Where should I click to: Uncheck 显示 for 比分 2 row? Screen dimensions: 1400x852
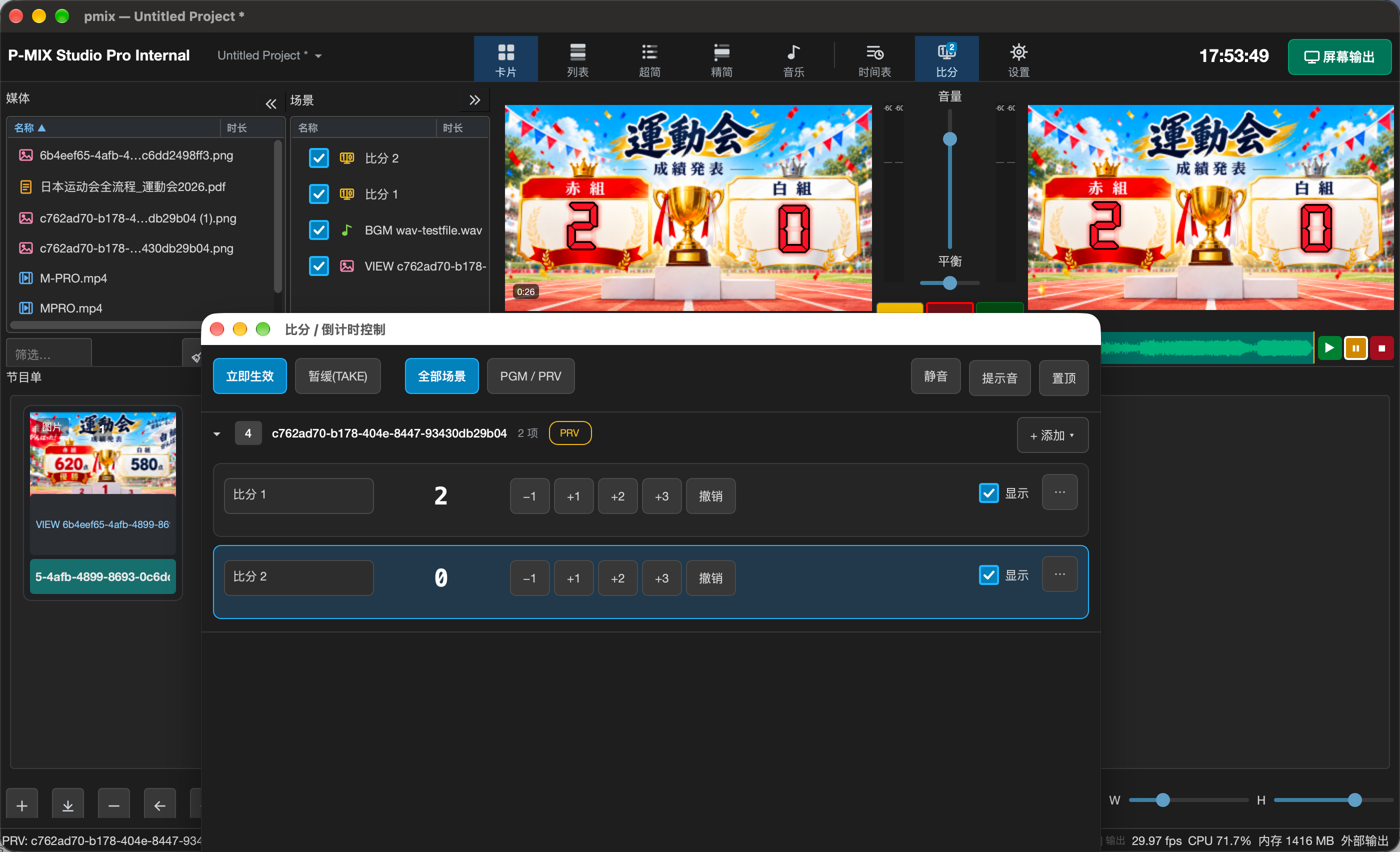coord(988,575)
